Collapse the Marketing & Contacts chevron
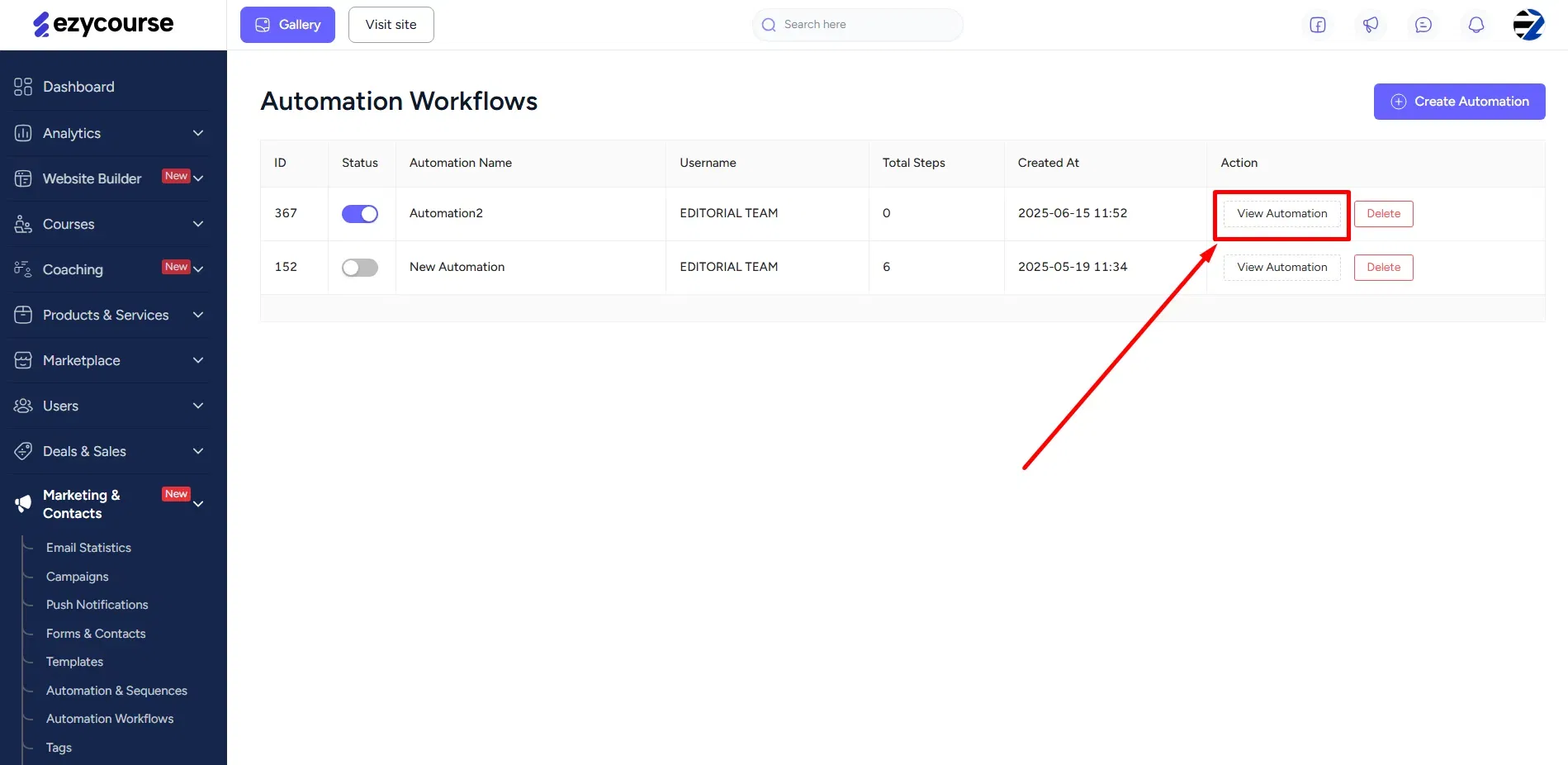 point(198,504)
